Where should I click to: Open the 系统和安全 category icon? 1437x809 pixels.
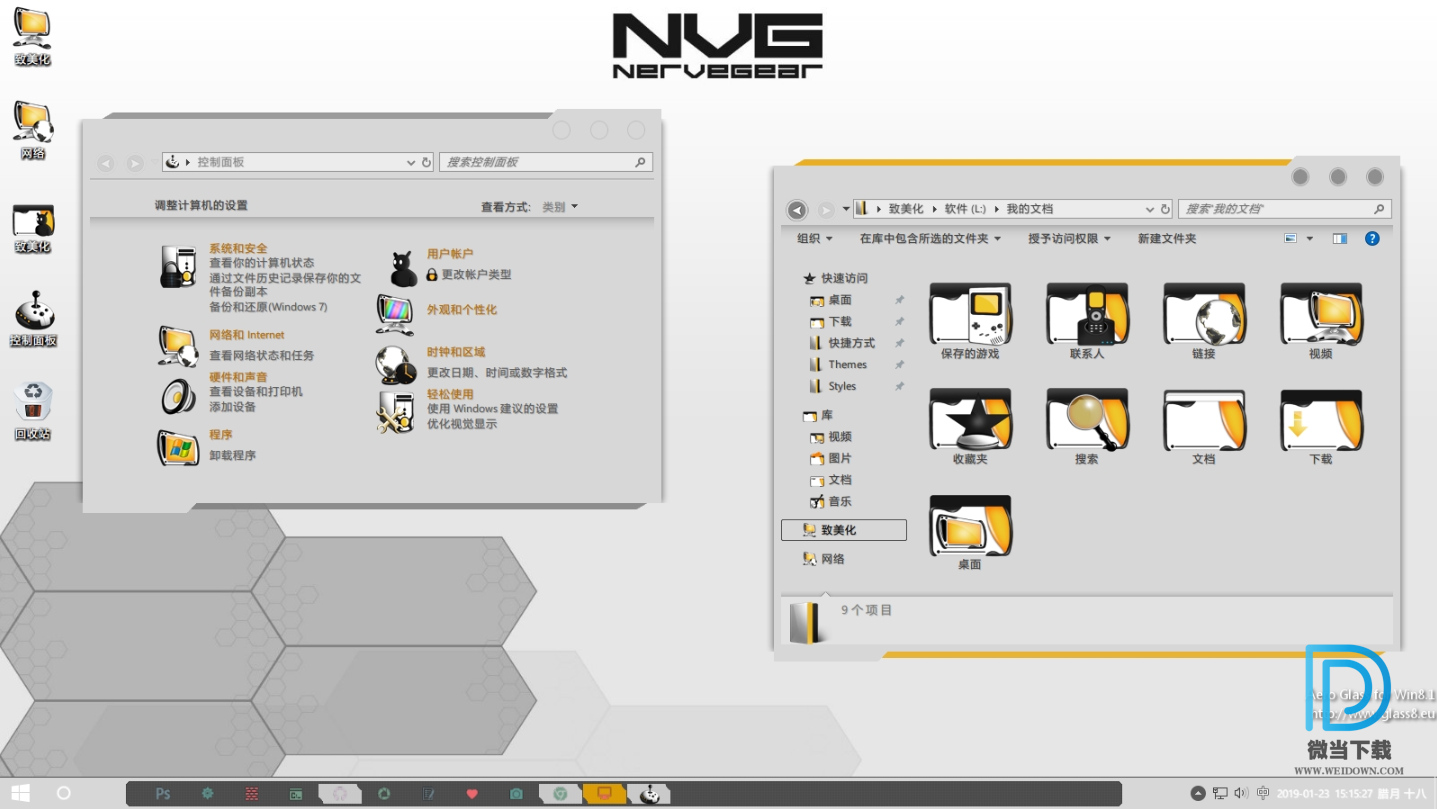(x=177, y=267)
